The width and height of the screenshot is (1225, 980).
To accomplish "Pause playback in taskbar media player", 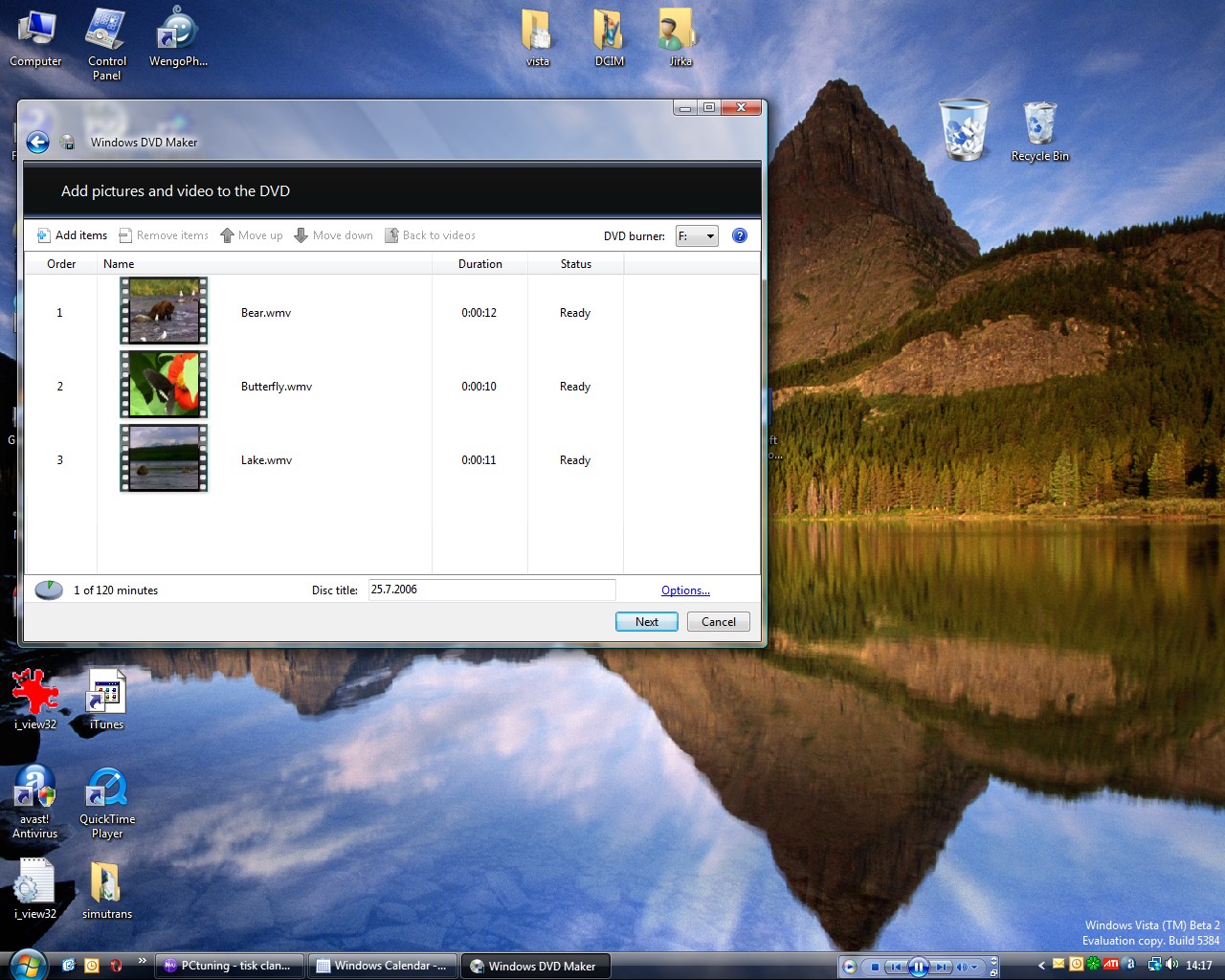I will (x=918, y=967).
